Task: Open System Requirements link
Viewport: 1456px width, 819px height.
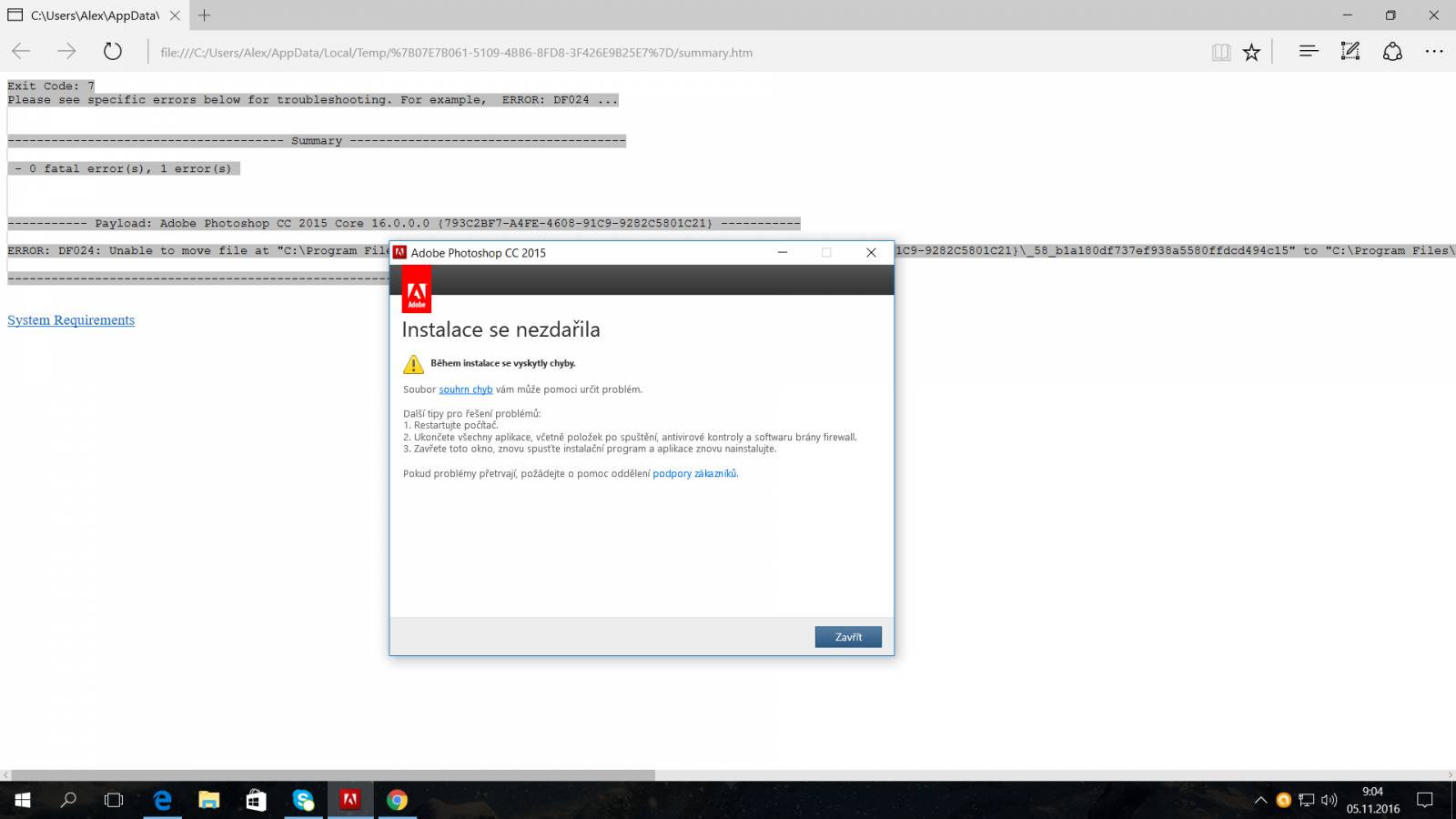Action: pos(71,320)
